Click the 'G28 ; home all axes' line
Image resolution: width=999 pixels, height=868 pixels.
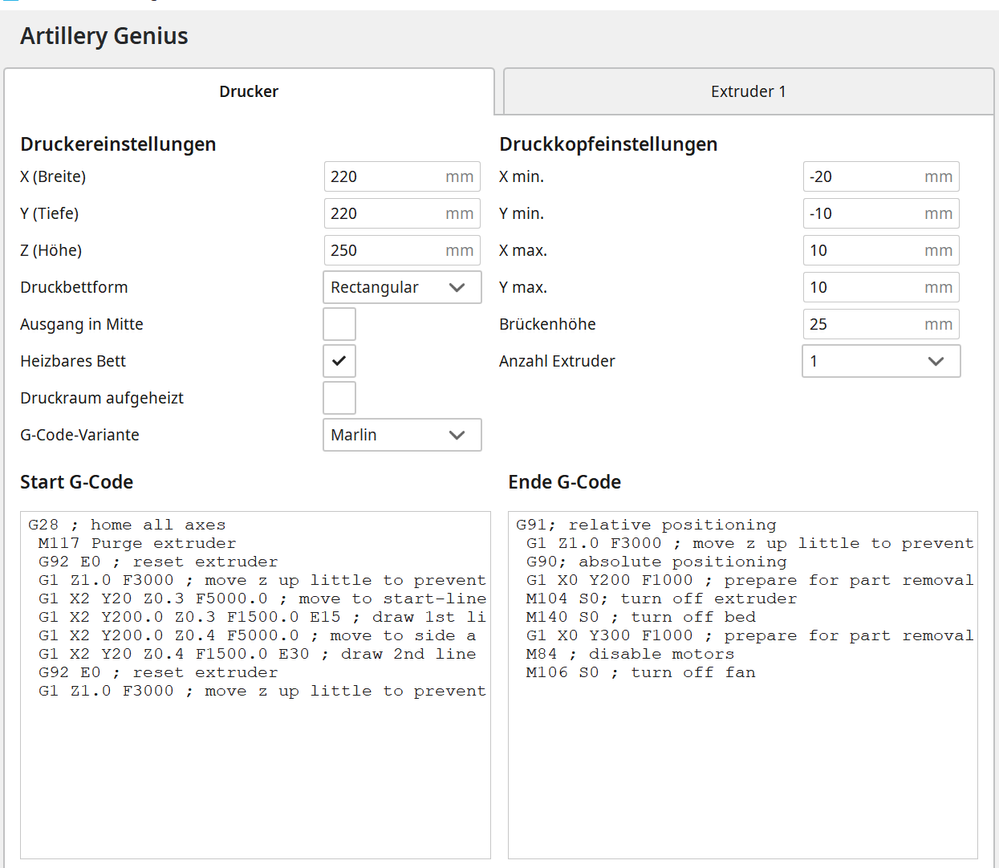pyautogui.click(x=127, y=525)
